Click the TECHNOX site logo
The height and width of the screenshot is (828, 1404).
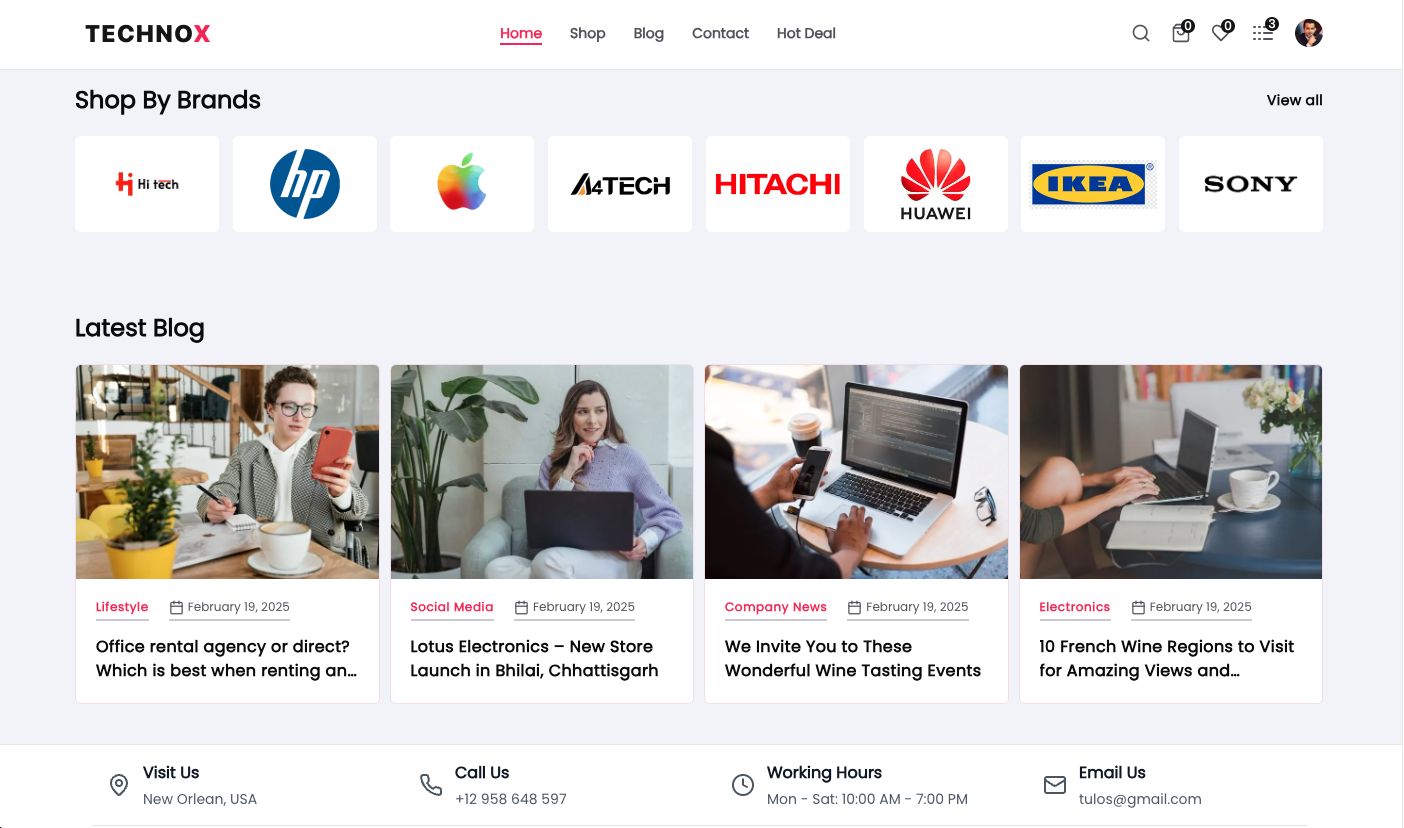tap(148, 34)
